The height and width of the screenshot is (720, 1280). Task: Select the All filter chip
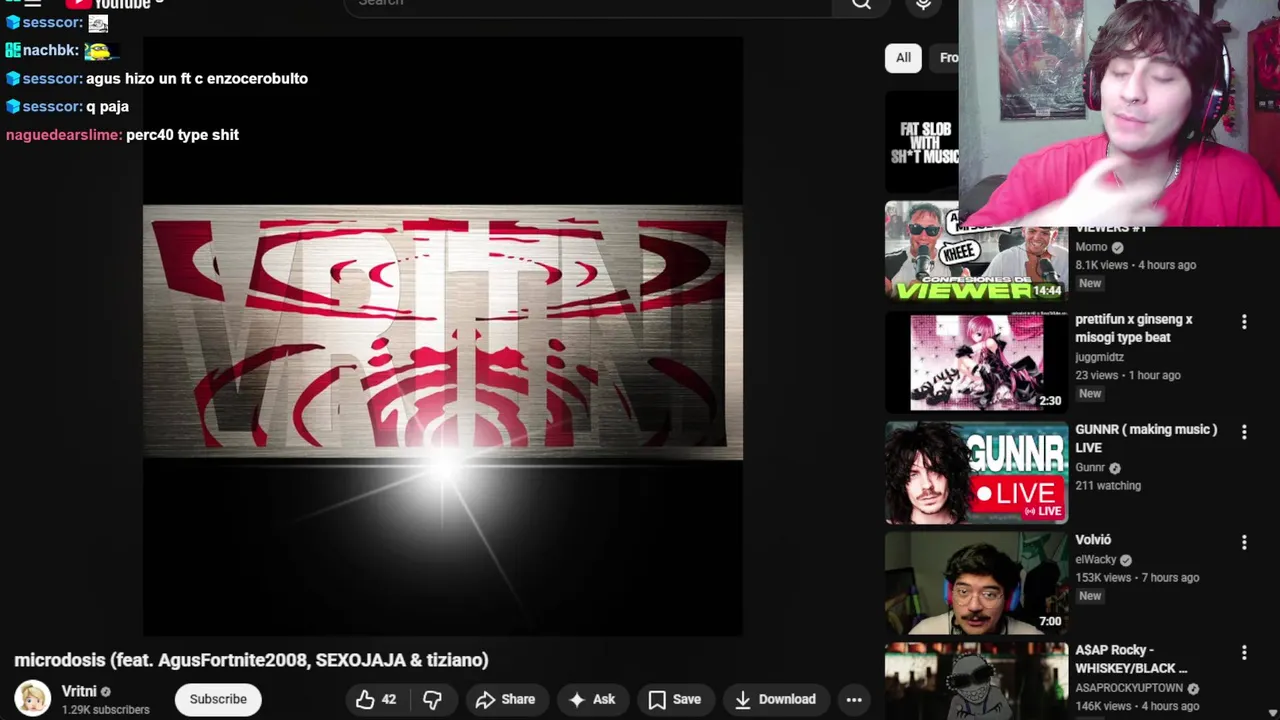tap(903, 58)
